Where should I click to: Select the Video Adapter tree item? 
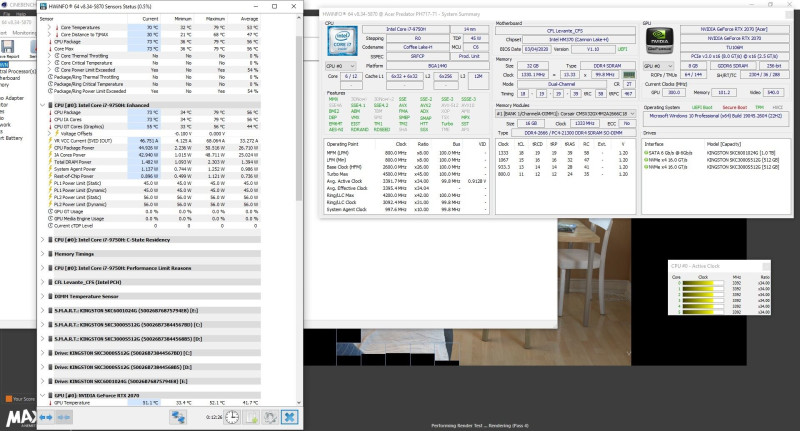point(12,98)
